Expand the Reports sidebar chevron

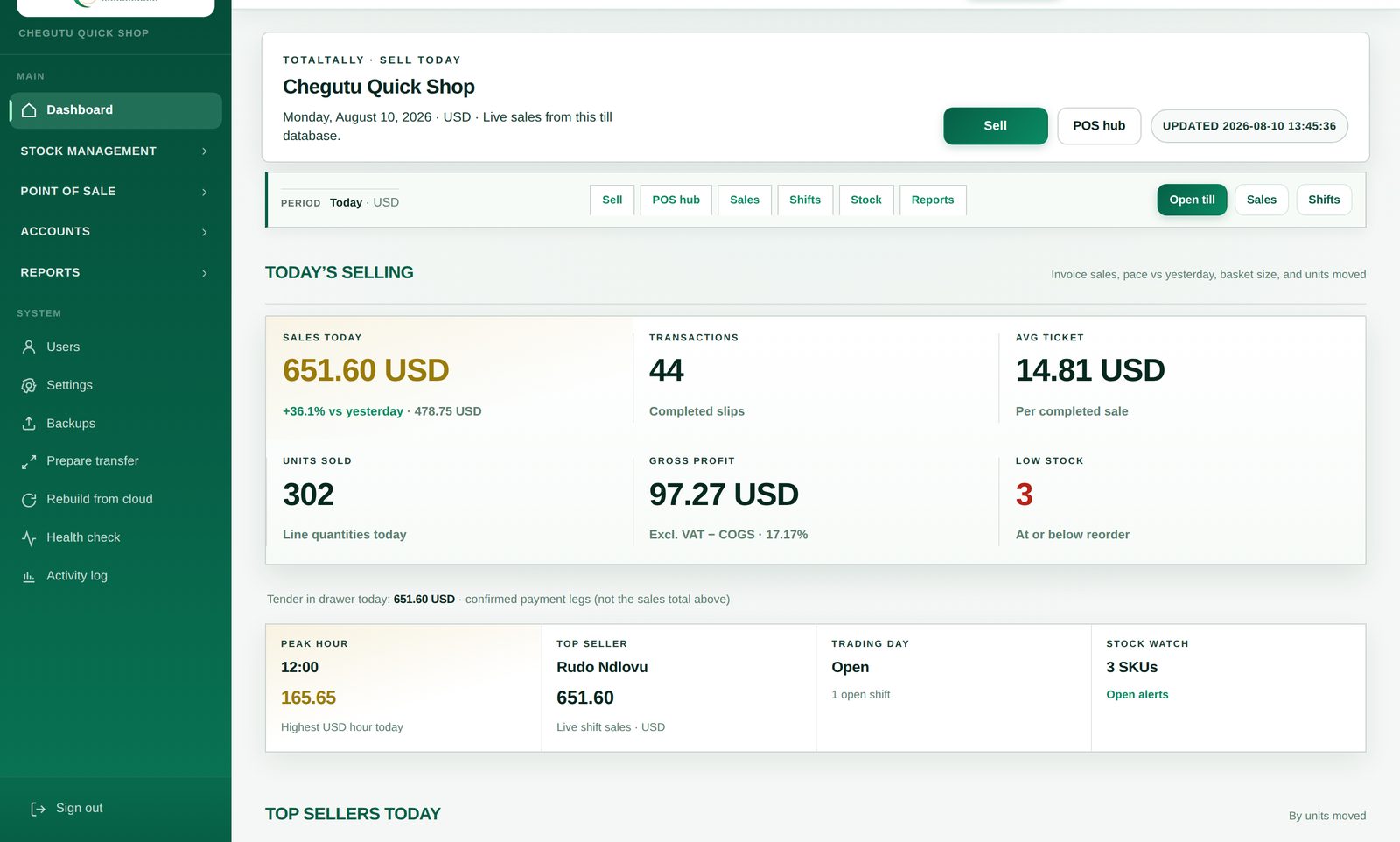205,273
